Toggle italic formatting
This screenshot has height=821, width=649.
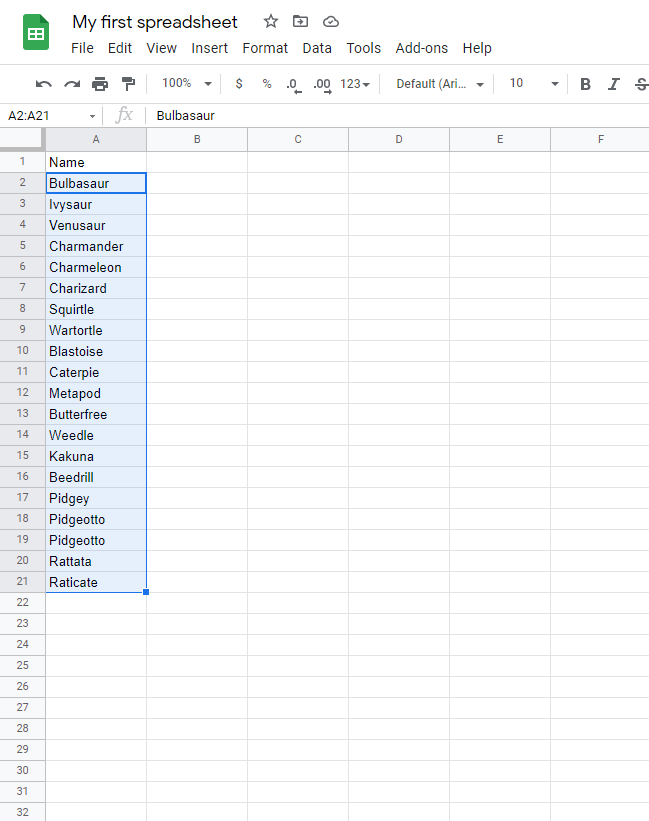point(614,84)
